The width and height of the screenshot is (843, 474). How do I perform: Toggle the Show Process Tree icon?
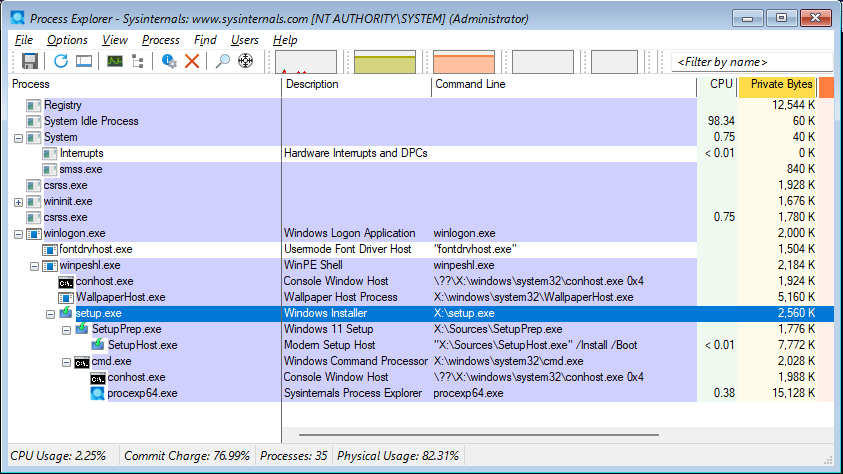click(x=138, y=61)
